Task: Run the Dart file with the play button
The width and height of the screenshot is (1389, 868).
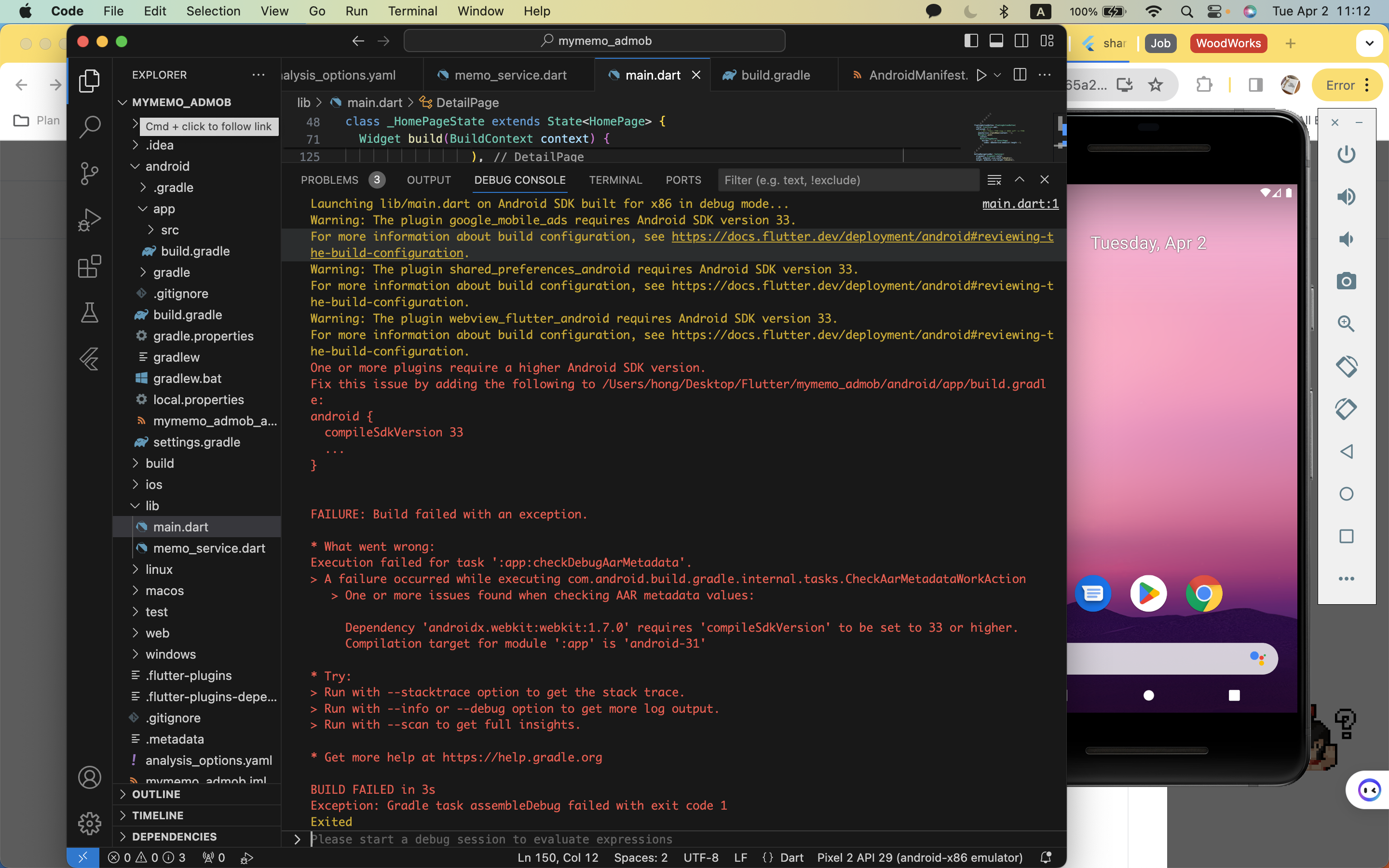Action: tap(981, 75)
